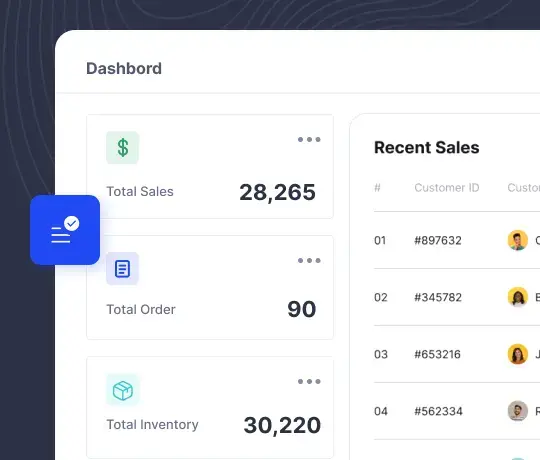Click the Total Sales label
The width and height of the screenshot is (540, 460).
140,191
